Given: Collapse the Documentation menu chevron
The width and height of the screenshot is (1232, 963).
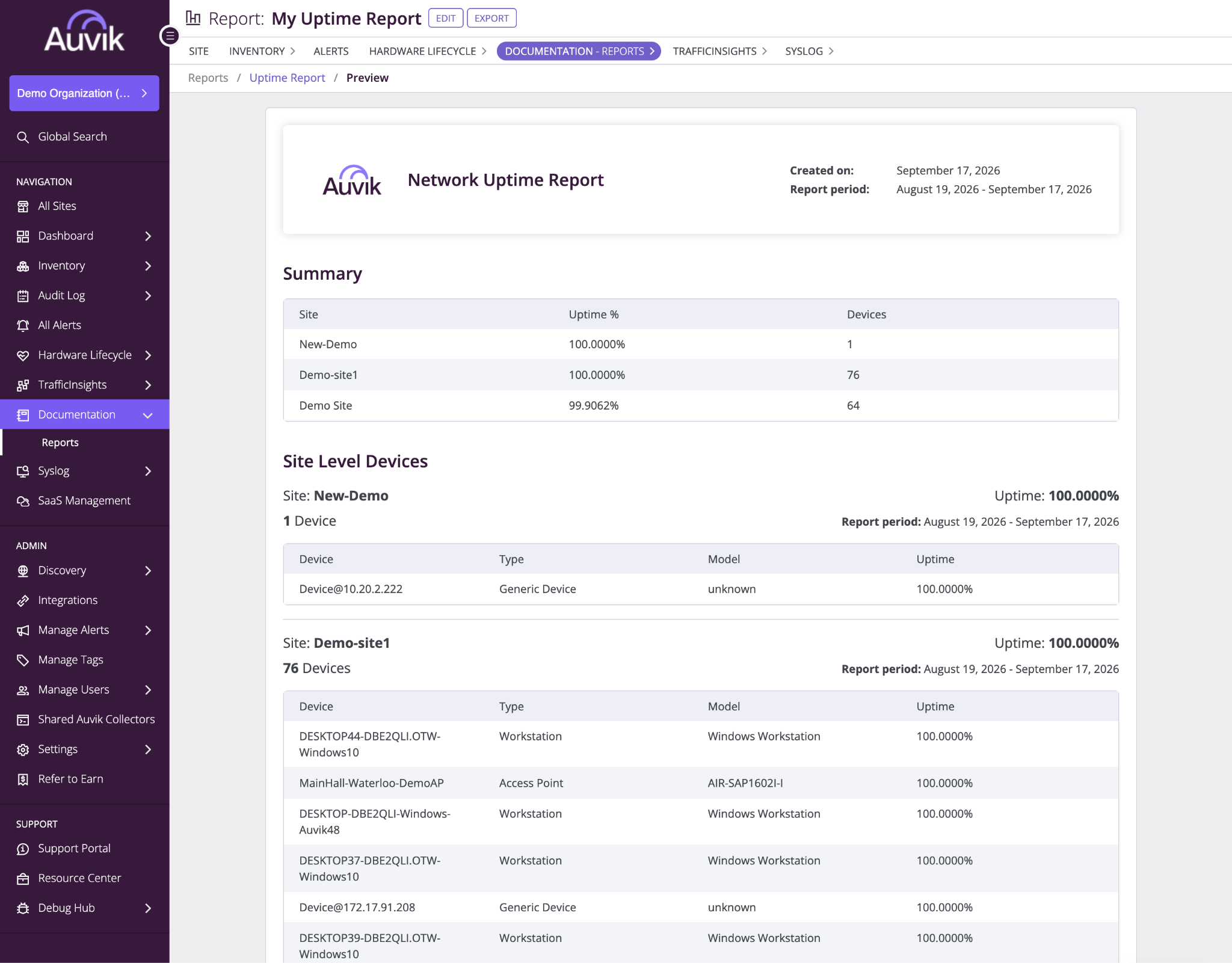Looking at the screenshot, I should tap(148, 415).
